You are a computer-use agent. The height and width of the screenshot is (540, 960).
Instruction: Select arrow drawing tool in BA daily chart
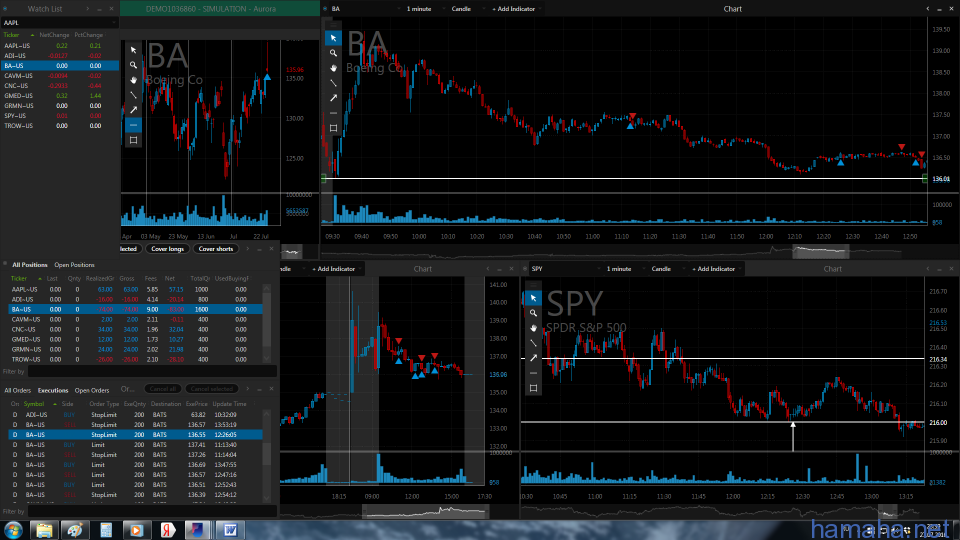tap(133, 110)
